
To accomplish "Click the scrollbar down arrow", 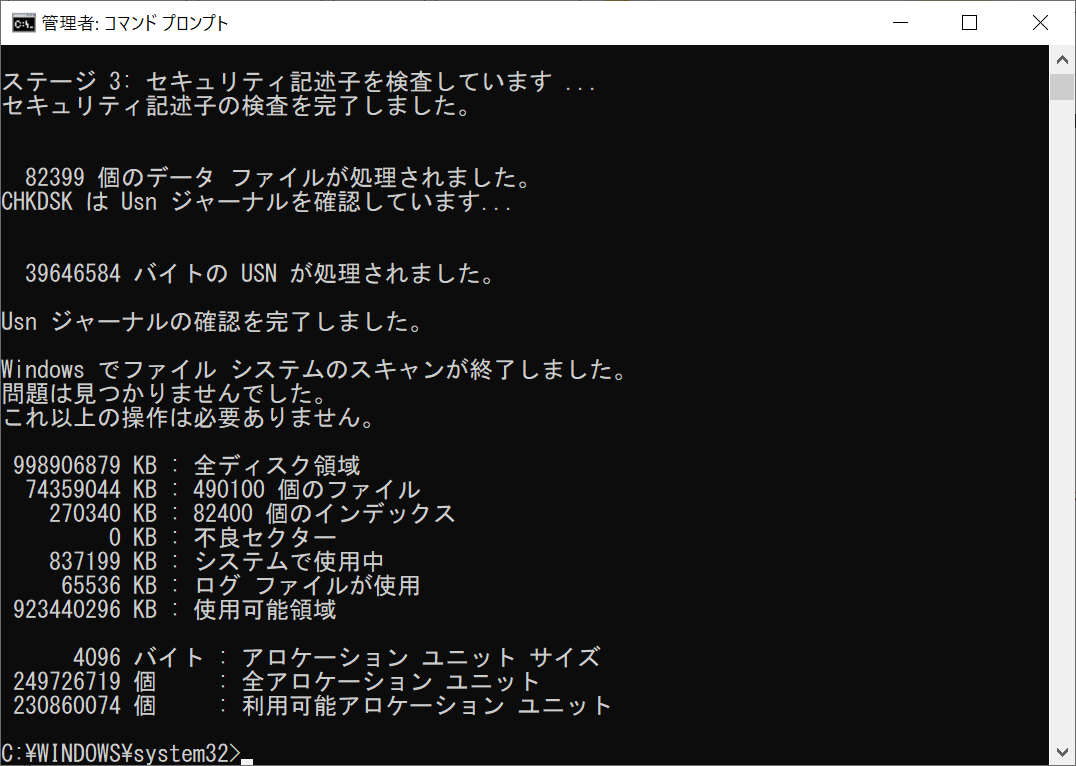I will [x=1062, y=752].
